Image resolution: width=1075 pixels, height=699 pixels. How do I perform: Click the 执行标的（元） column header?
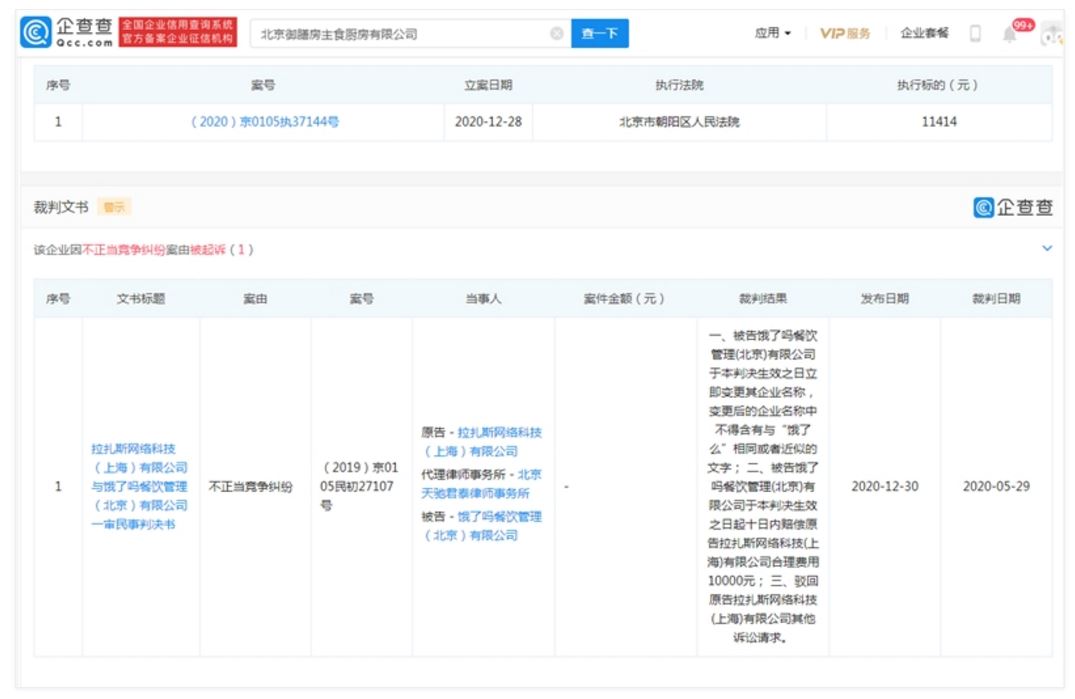click(938, 85)
